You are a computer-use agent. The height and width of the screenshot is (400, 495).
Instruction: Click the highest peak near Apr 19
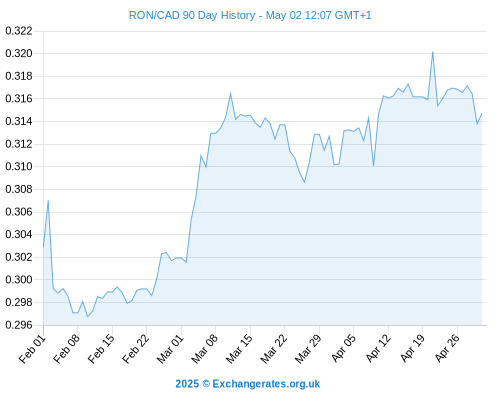432,52
